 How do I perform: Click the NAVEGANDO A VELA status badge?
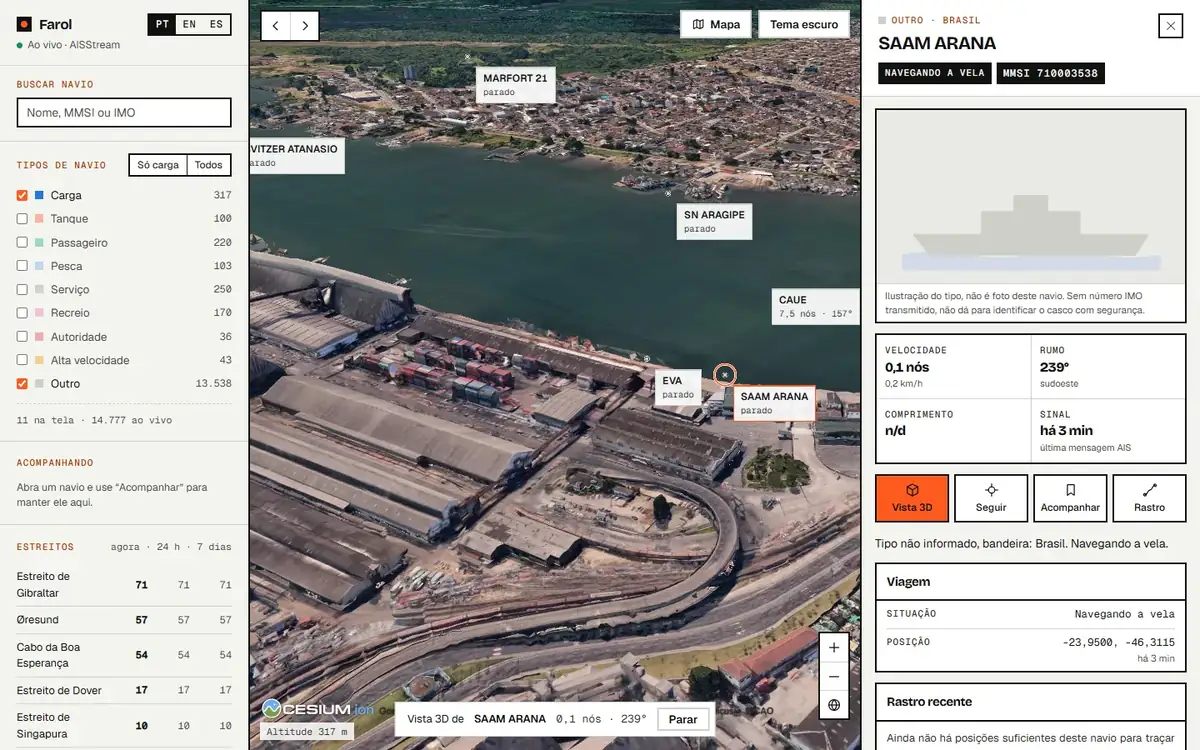point(934,73)
